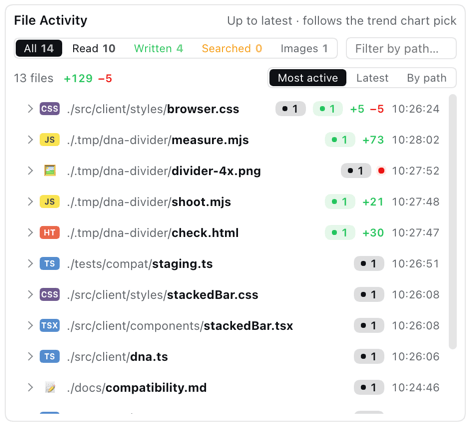Click the 10:24:46 timestamp

click(416, 387)
